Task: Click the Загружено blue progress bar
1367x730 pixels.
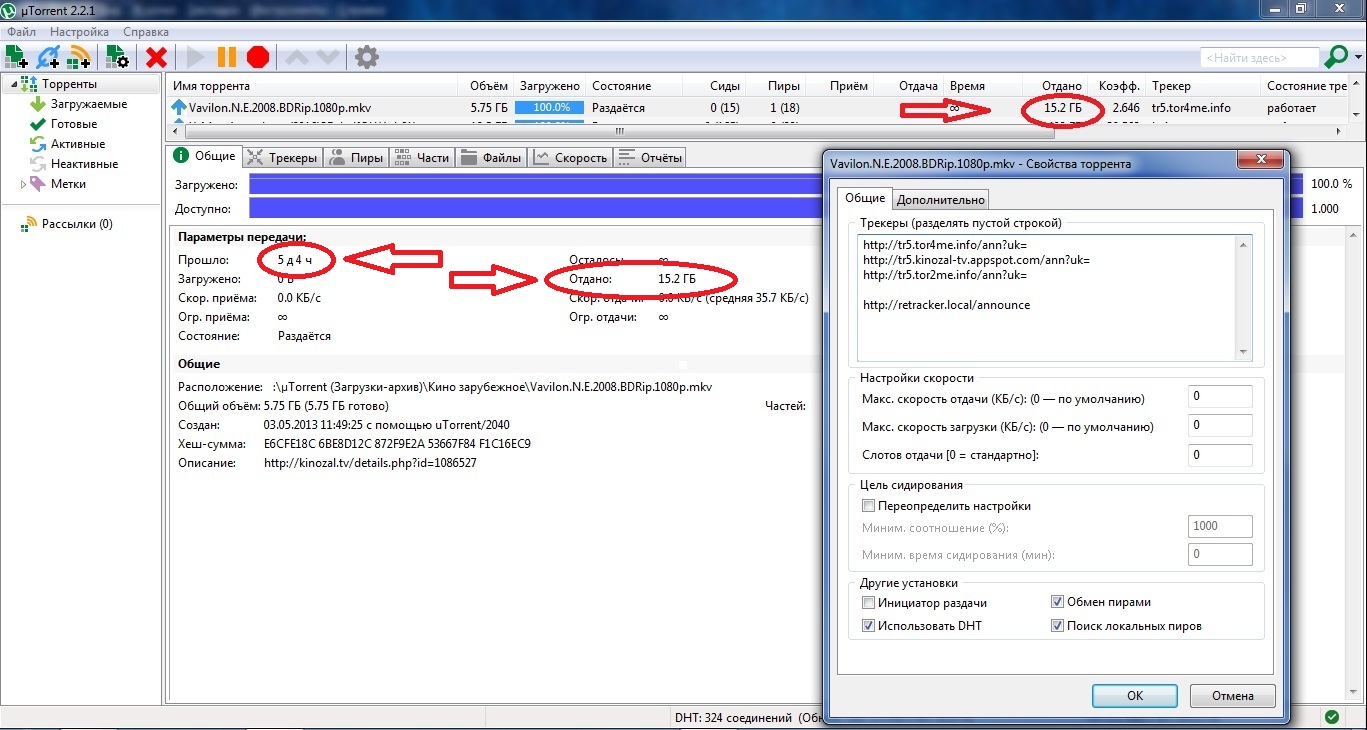Action: coord(776,184)
